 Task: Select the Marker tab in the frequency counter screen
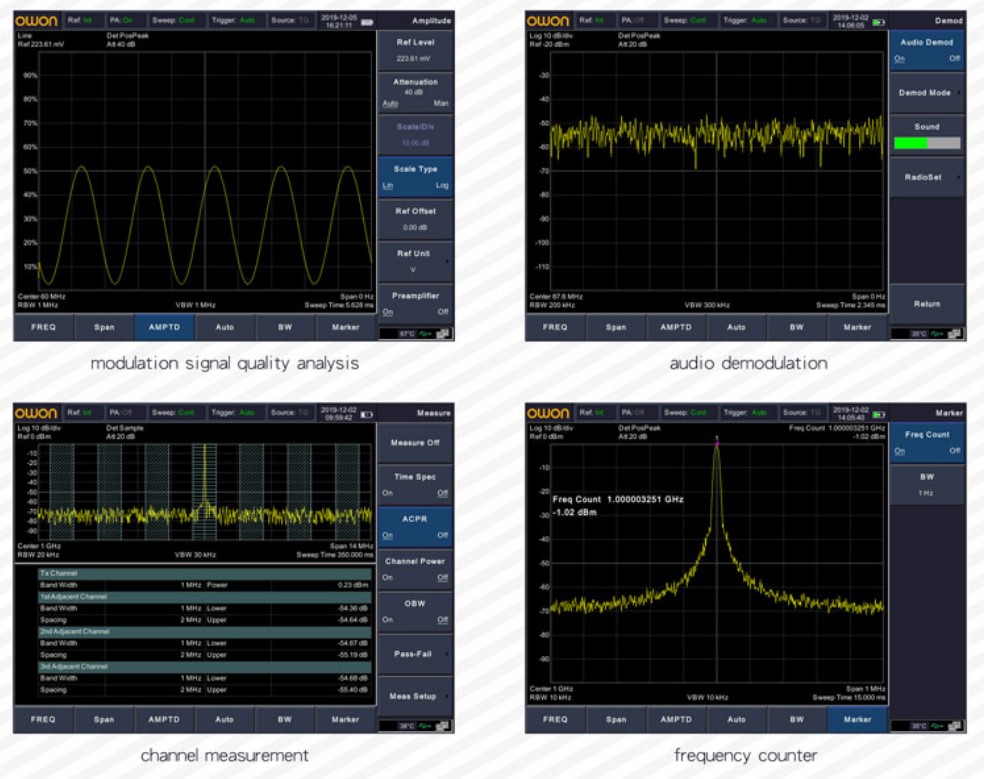tap(857, 718)
